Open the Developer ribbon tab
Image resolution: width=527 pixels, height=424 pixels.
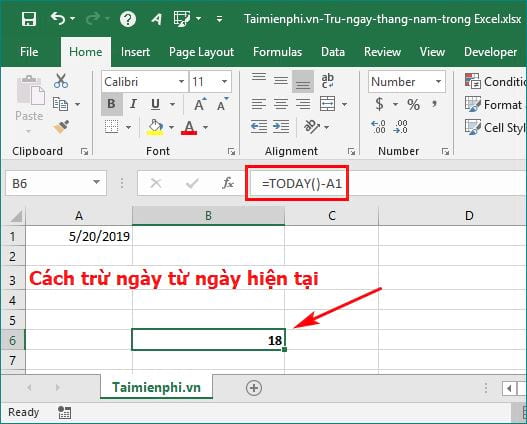(x=490, y=52)
